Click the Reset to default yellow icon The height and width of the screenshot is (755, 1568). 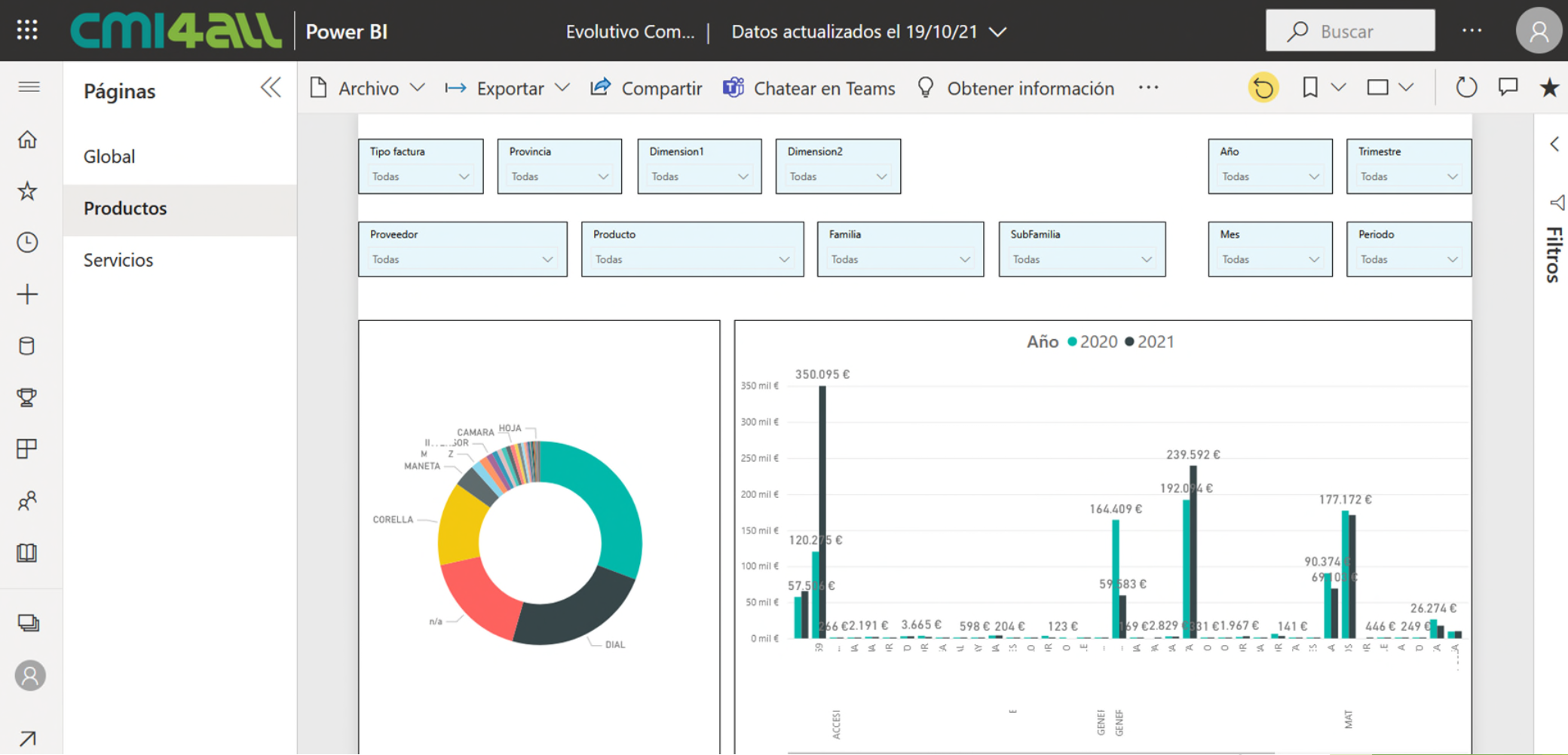click(x=1263, y=88)
